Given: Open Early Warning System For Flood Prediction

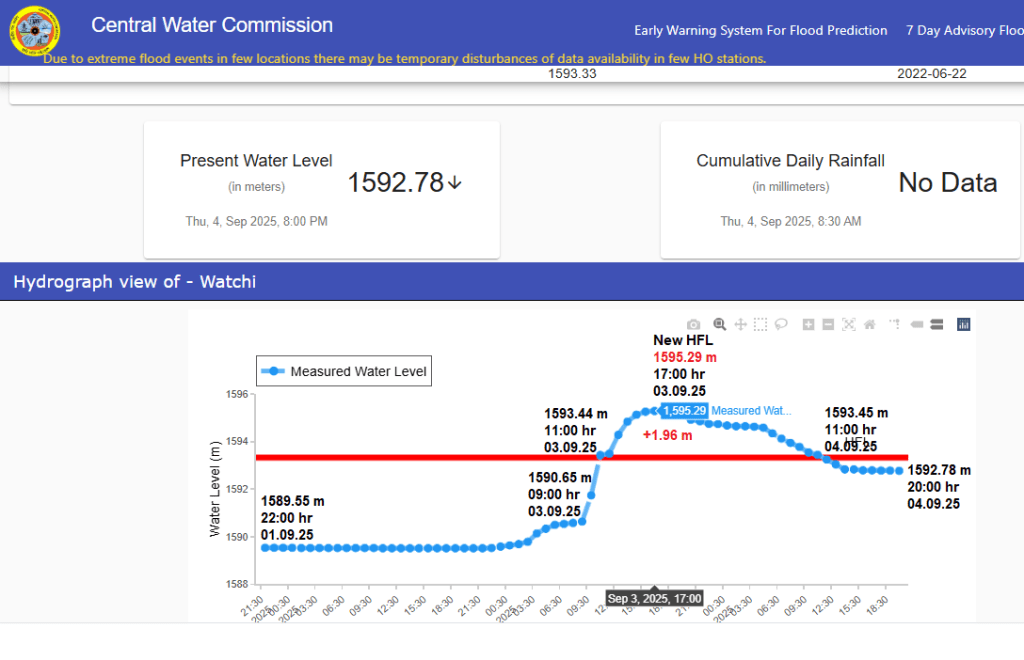Looking at the screenshot, I should 760,30.
